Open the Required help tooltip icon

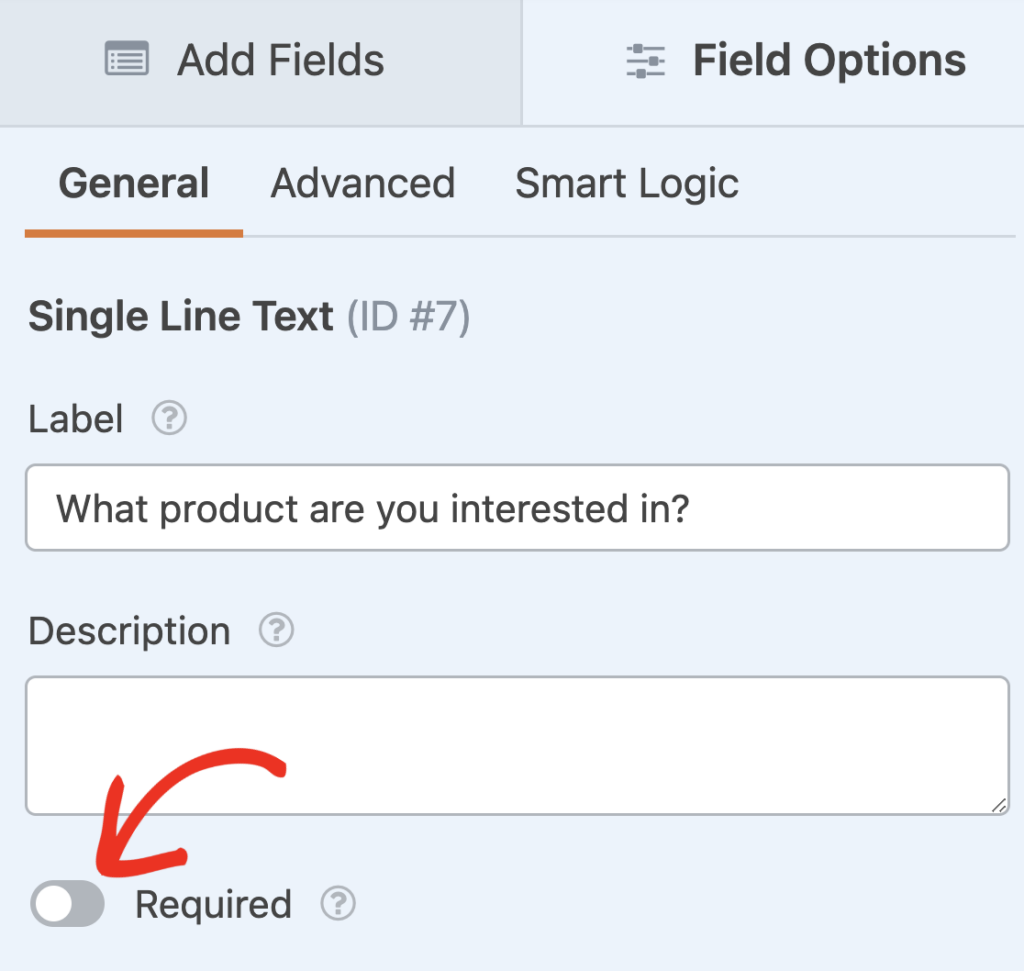[338, 904]
